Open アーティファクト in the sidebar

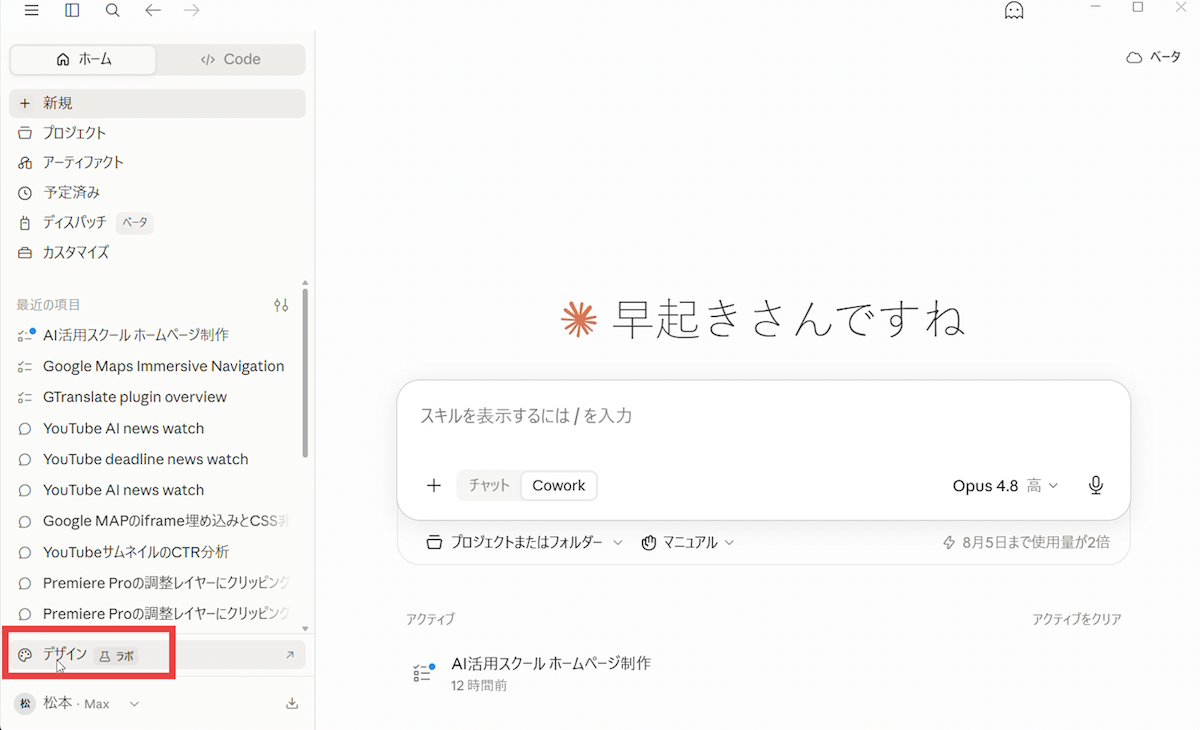(158, 163)
